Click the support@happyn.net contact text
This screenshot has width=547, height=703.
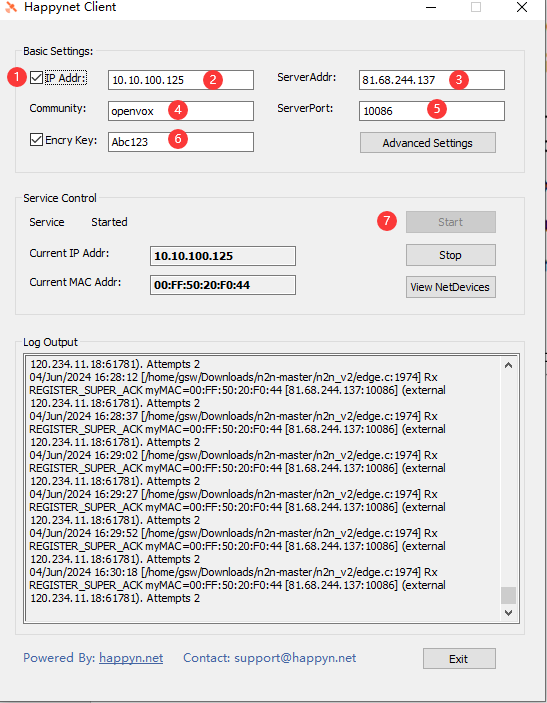point(295,658)
